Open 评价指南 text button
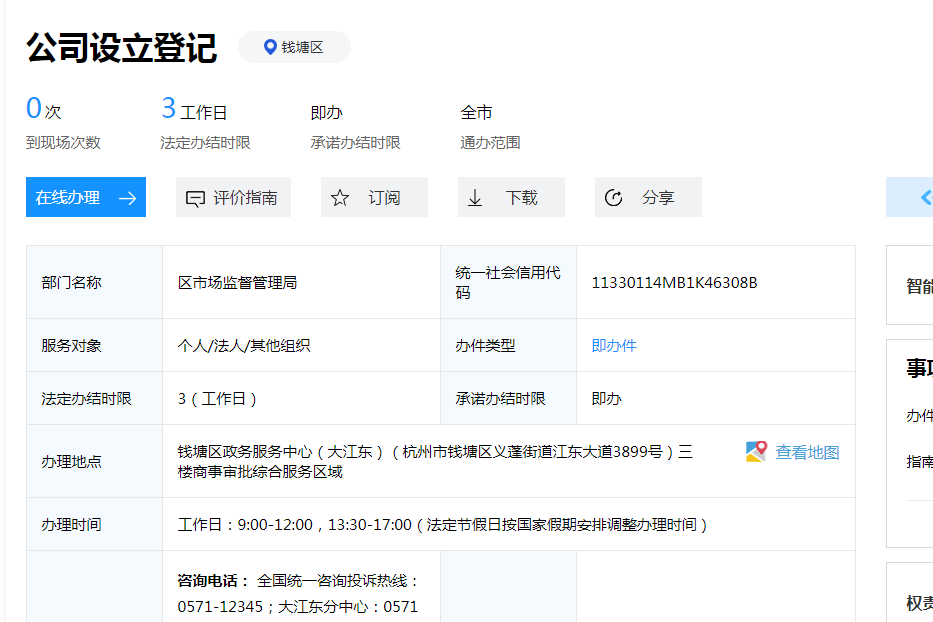 click(x=245, y=198)
